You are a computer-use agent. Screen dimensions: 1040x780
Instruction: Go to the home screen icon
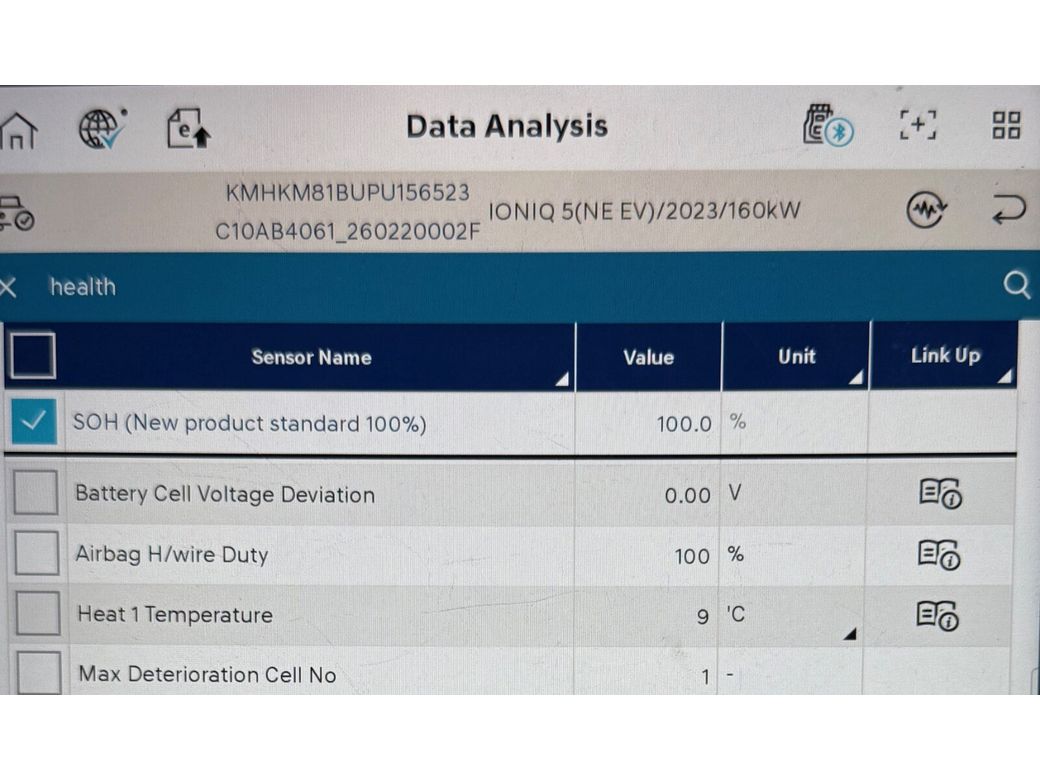(18, 129)
